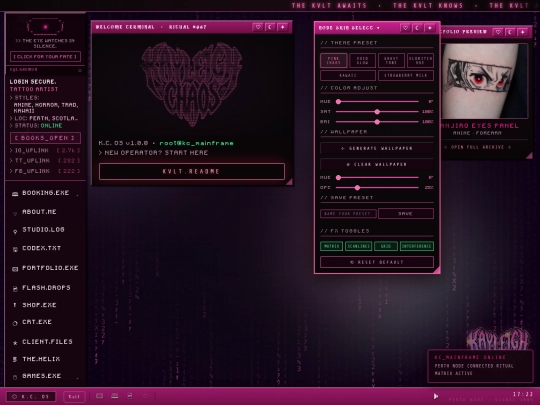Click the faded heart taskbar icon
Screen dimensions: 540x405
tap(145, 396)
